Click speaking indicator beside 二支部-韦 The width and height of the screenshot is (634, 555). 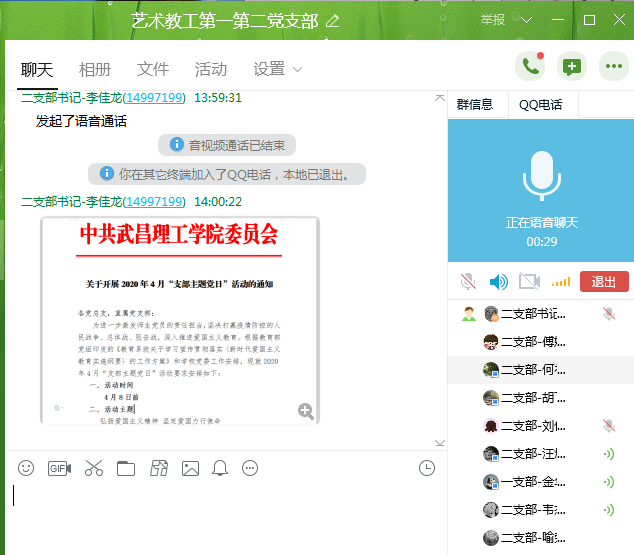609,510
